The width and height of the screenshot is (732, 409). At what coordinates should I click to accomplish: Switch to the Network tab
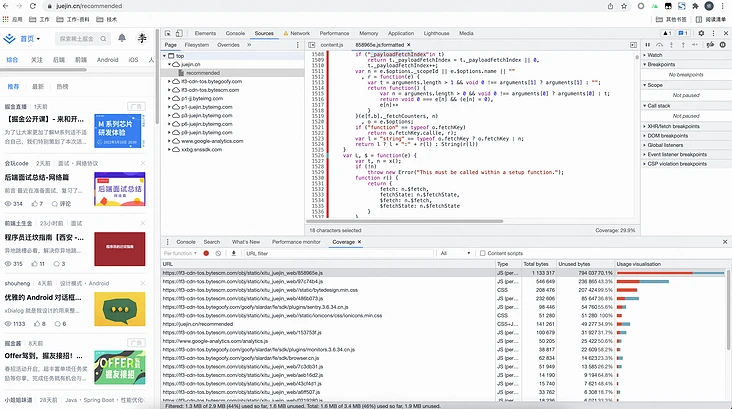point(296,33)
